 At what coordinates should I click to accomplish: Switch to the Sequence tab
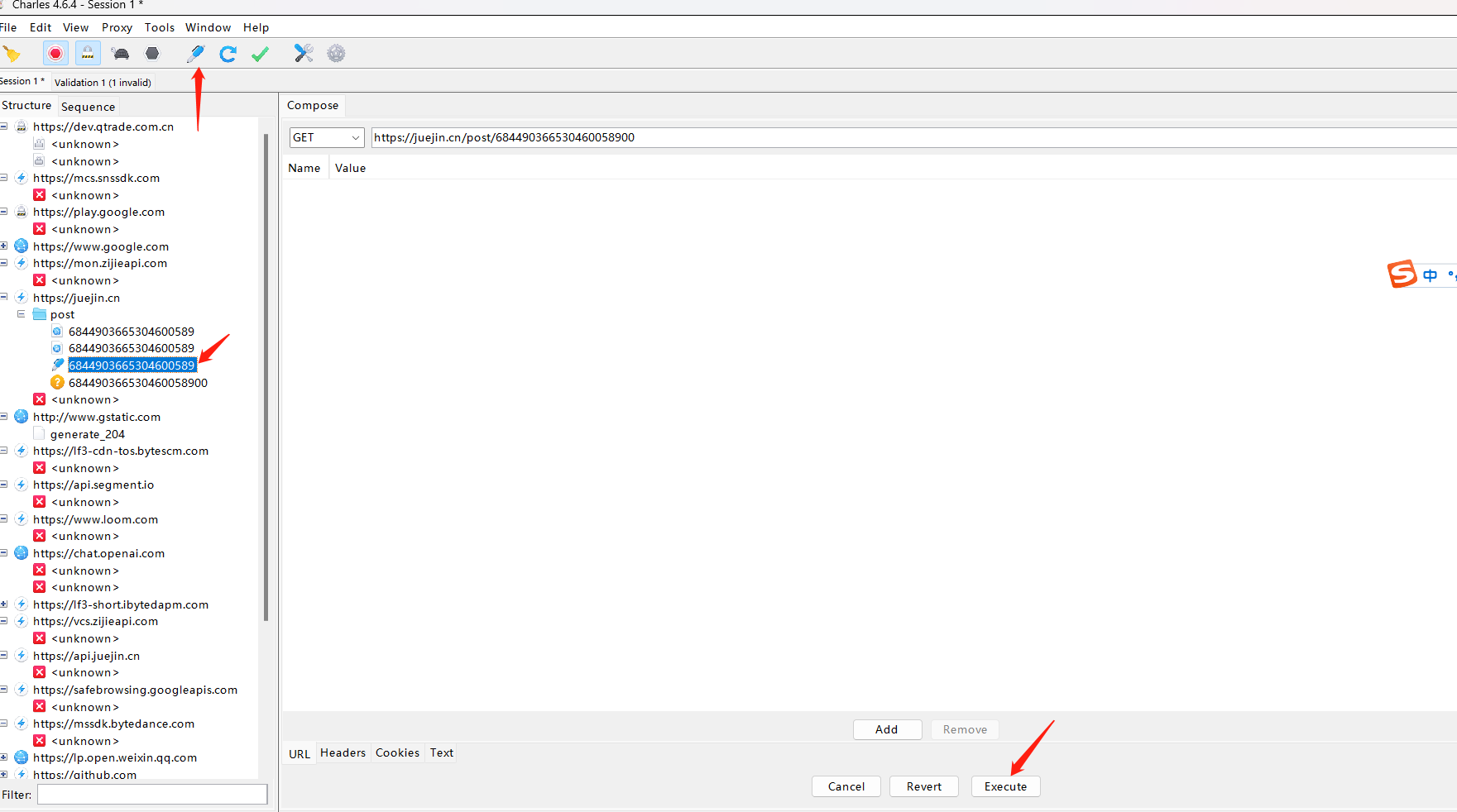pos(88,107)
